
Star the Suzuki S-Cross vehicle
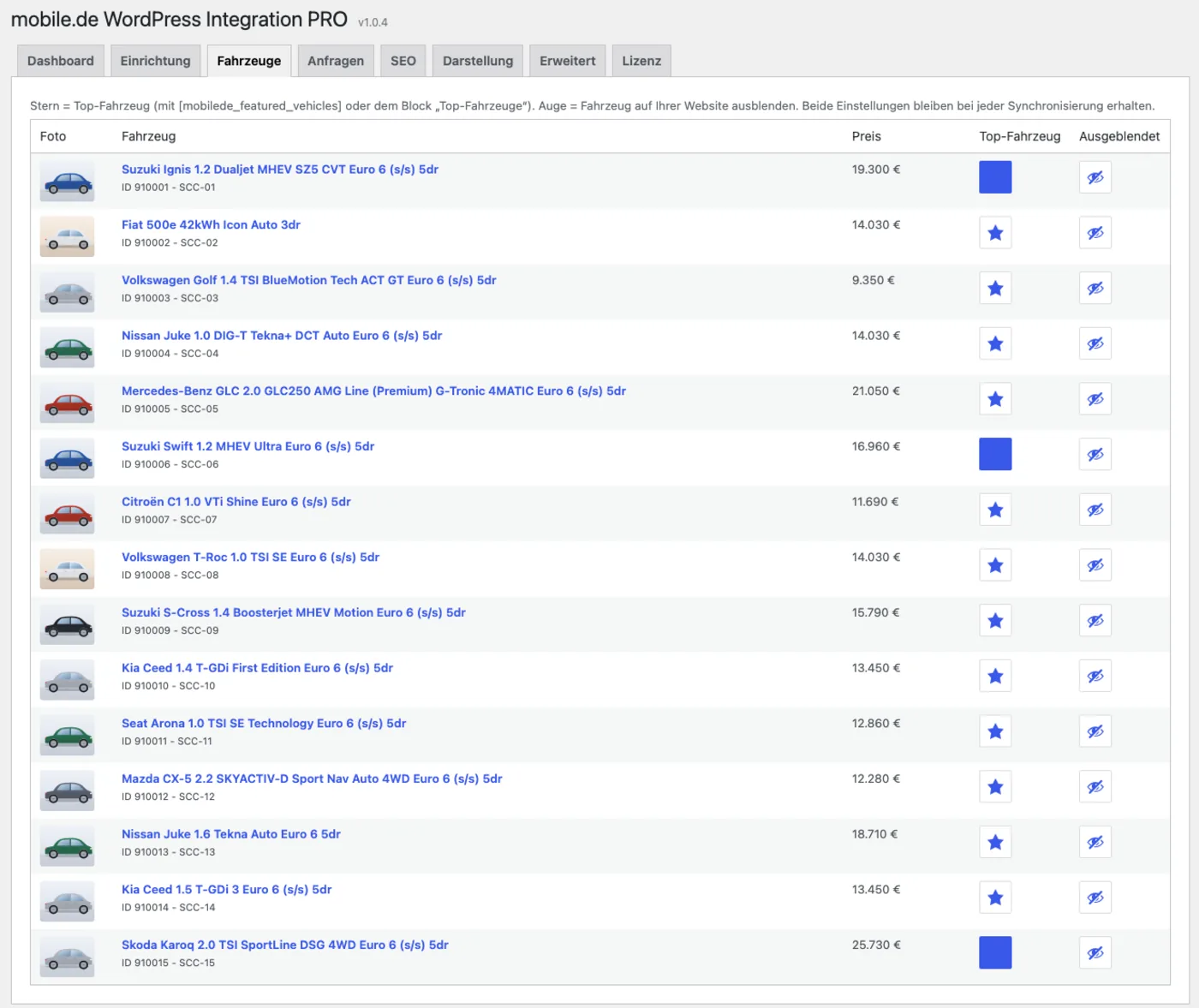pos(995,621)
